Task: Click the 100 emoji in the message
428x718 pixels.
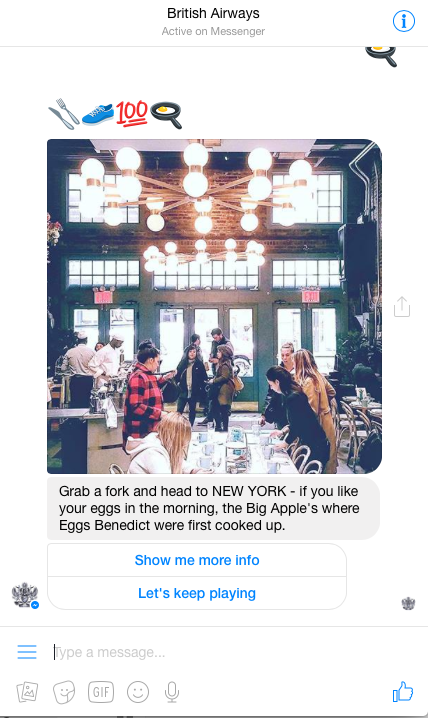Action: tap(131, 113)
